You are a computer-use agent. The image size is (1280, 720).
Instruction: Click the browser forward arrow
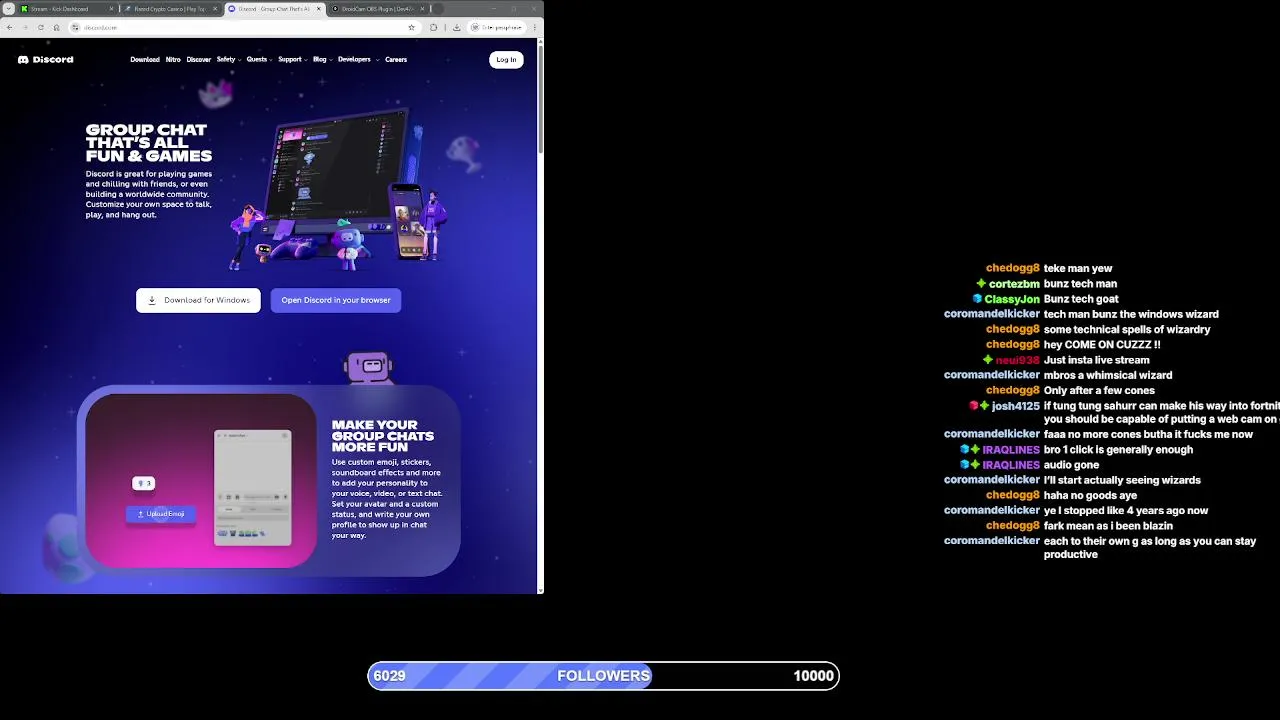[25, 27]
